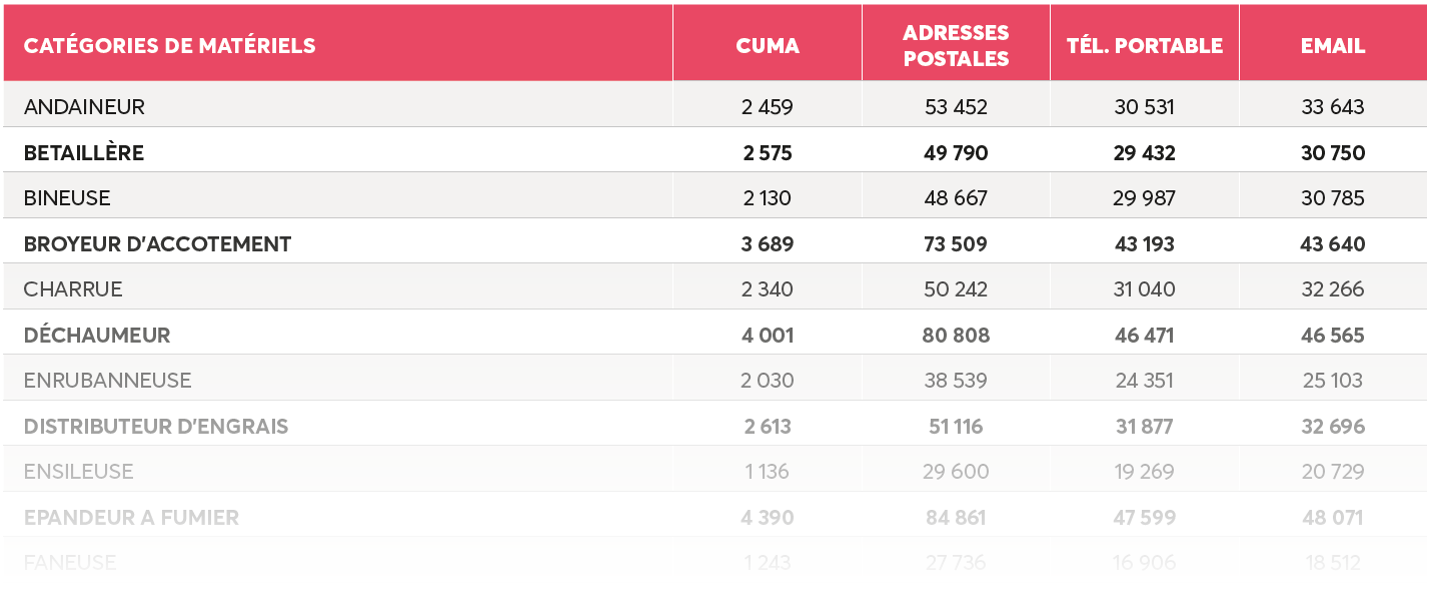Select the ADRESSES POSTALES column header
Image resolution: width=1429 pixels, height=615 pixels.
pos(955,46)
